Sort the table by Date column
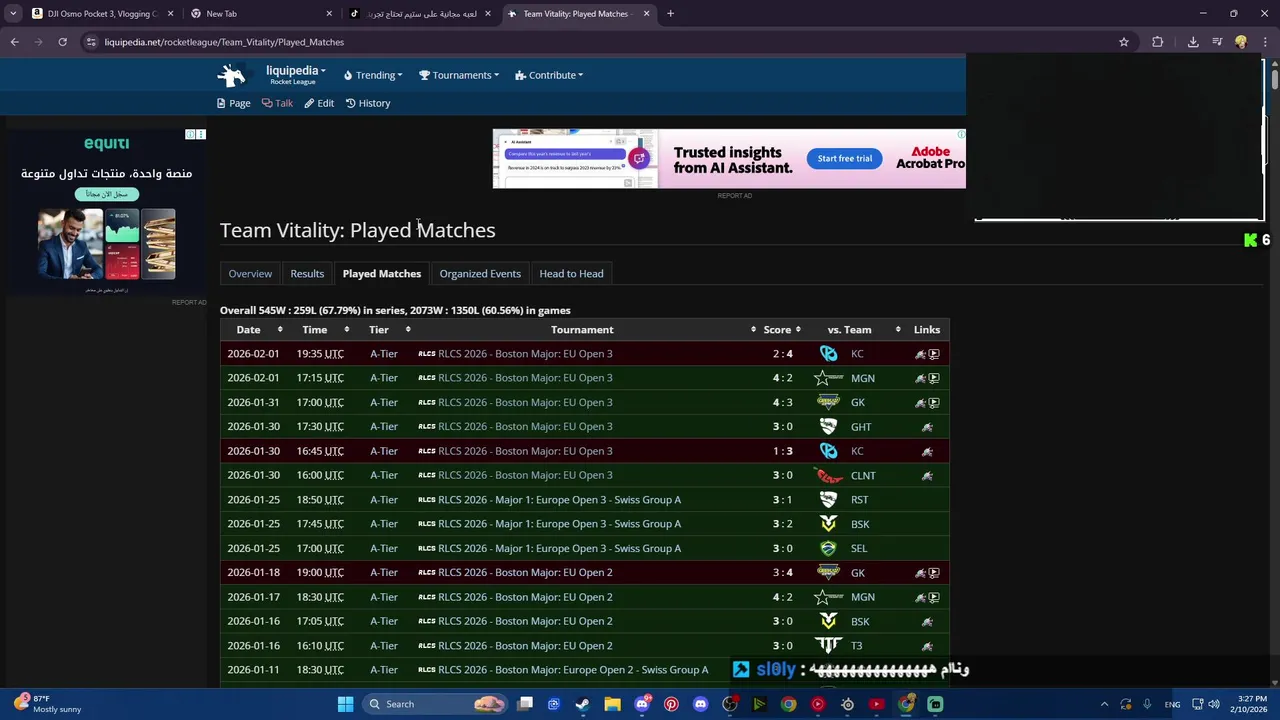This screenshot has height=720, width=1280. click(280, 330)
